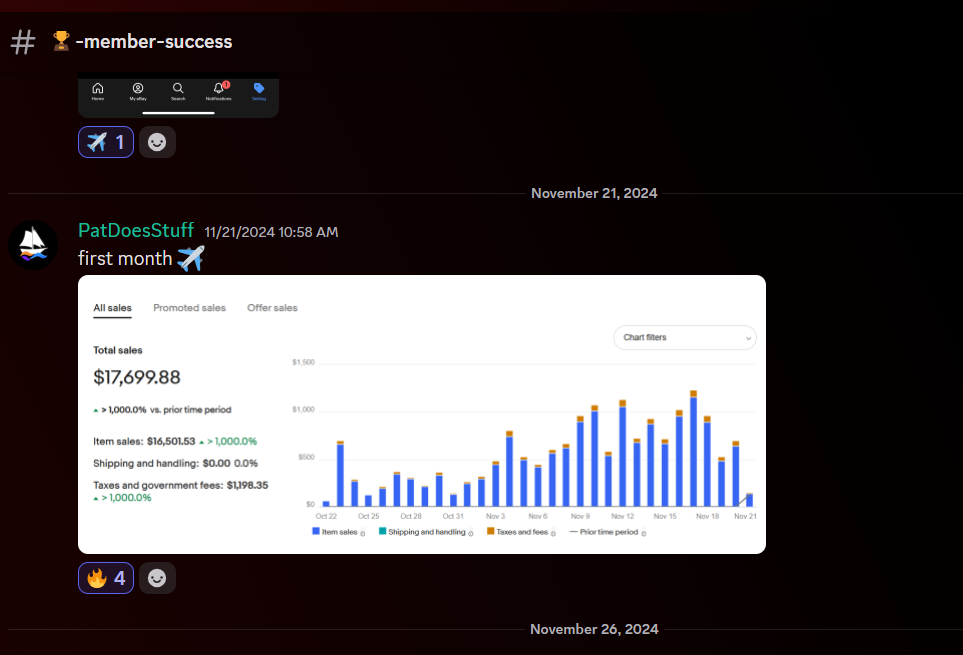Switch to the Promoted sales tab
This screenshot has width=963, height=655.
189,308
